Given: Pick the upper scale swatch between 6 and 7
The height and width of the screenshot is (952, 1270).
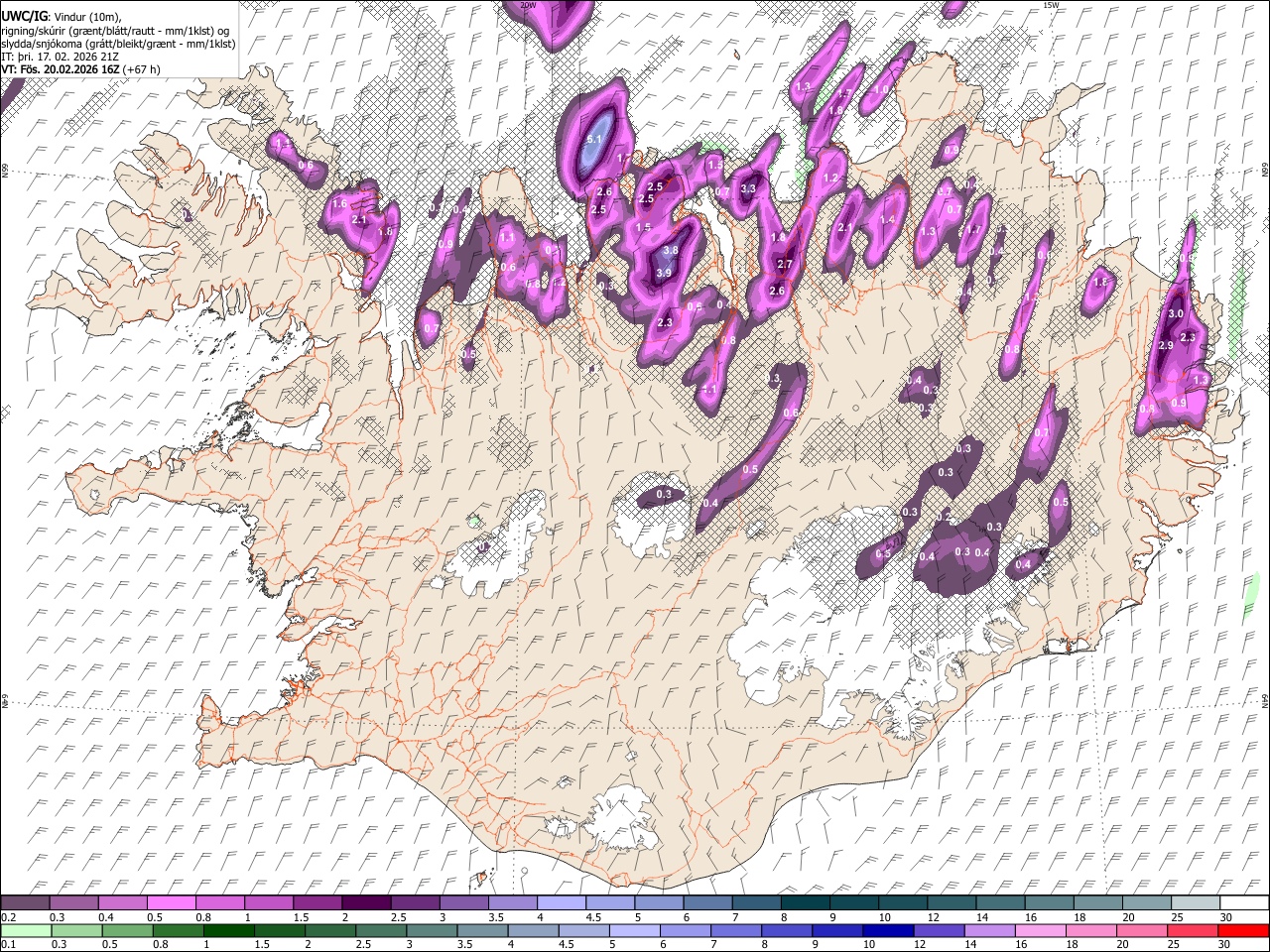Looking at the screenshot, I should pyautogui.click(x=707, y=902).
